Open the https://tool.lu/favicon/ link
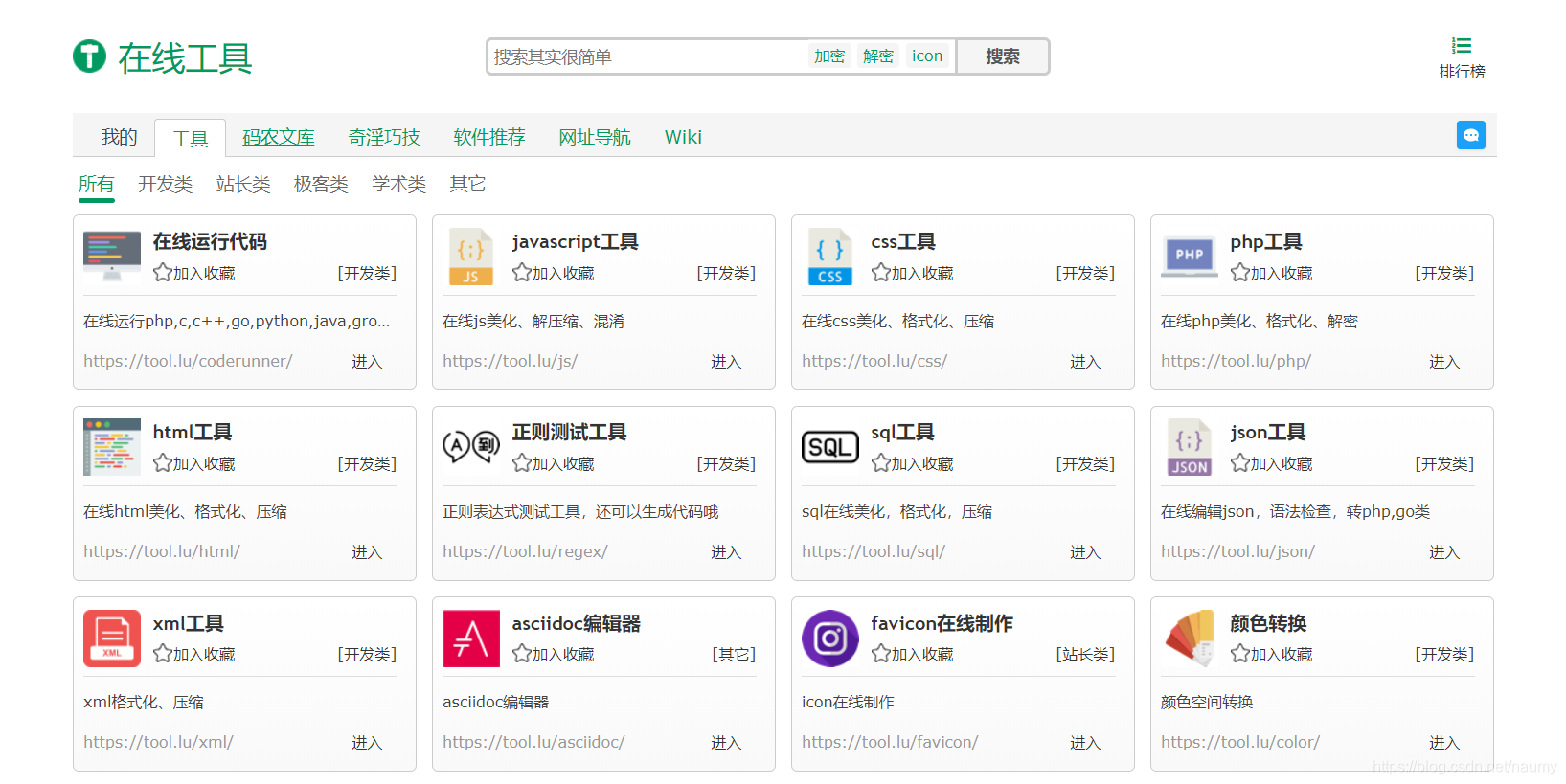The image size is (1566, 784). click(x=890, y=742)
